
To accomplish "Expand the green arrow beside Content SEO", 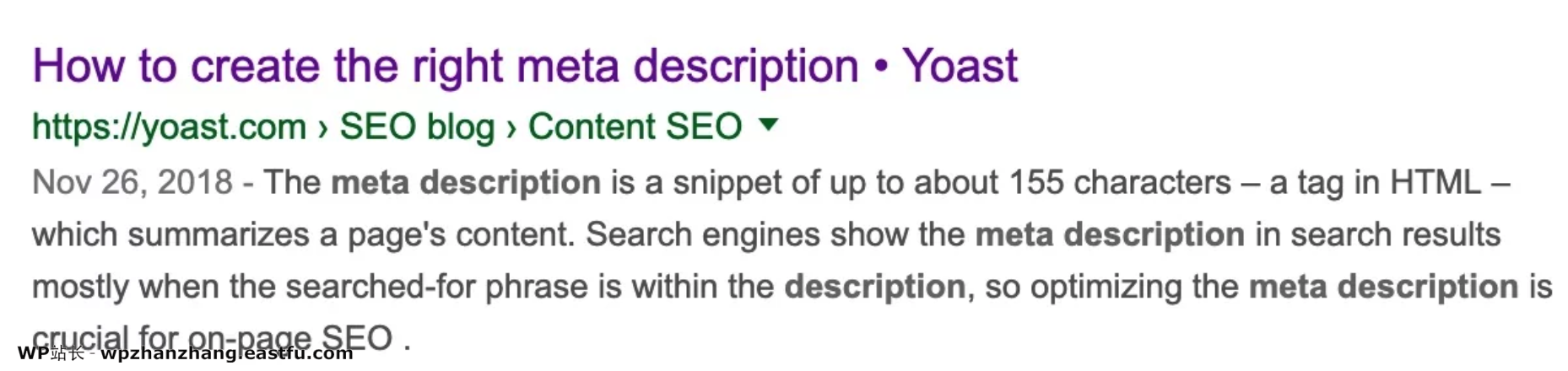I will pyautogui.click(x=768, y=125).
